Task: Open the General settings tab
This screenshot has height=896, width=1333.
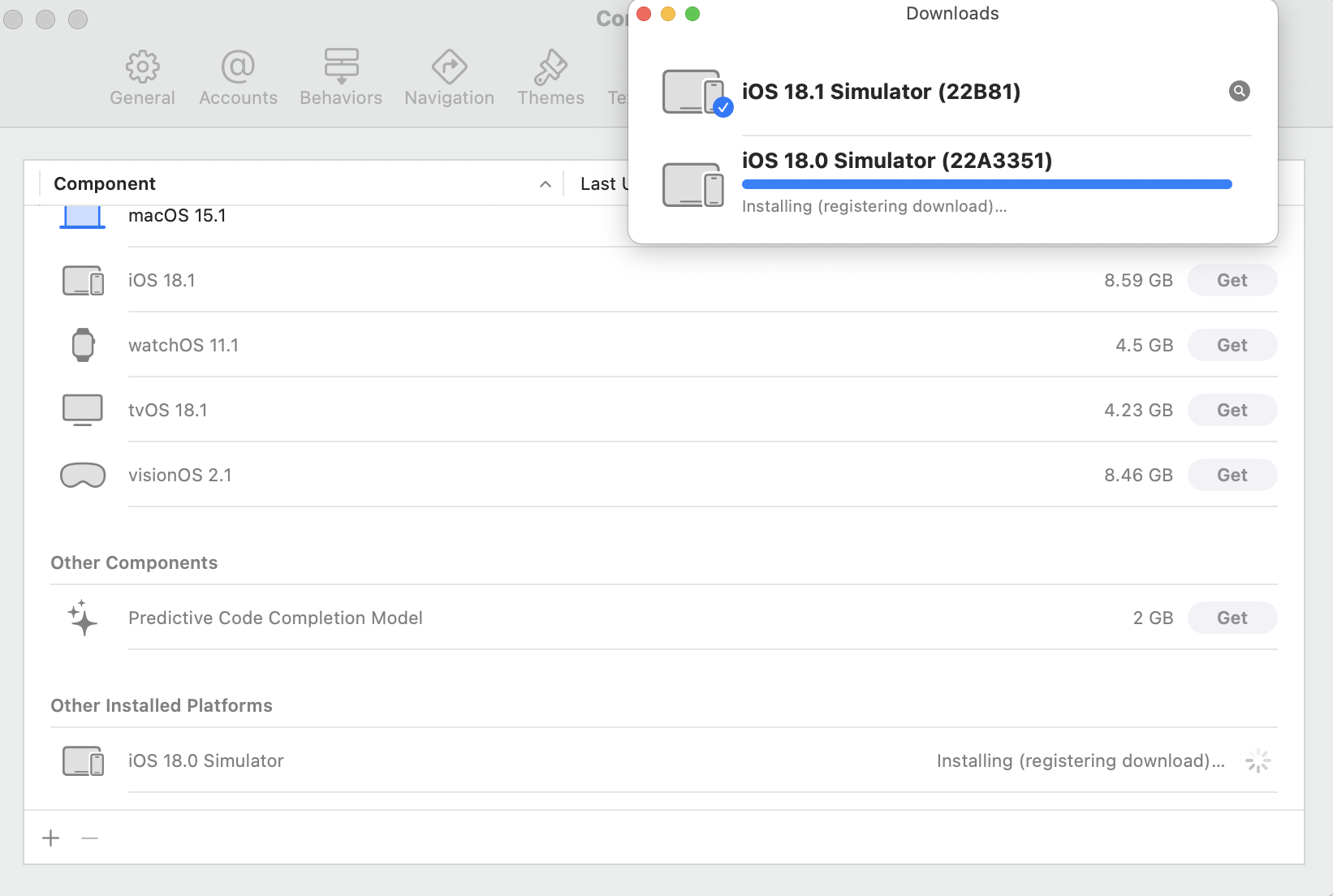Action: pos(142,79)
